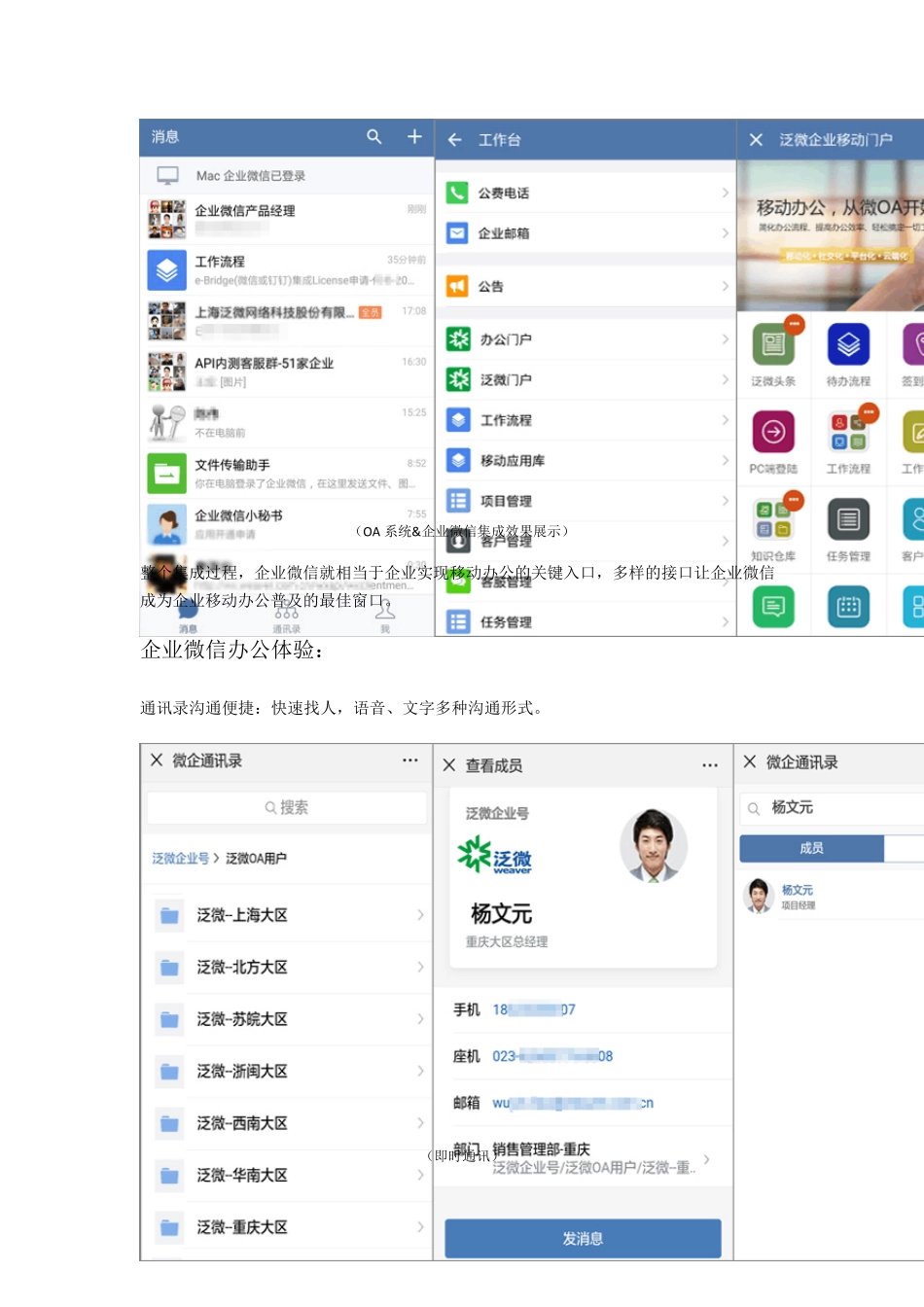Screen dimensions: 924x1307
Task: Open 泛微头条 app icon
Action: [x=774, y=344]
